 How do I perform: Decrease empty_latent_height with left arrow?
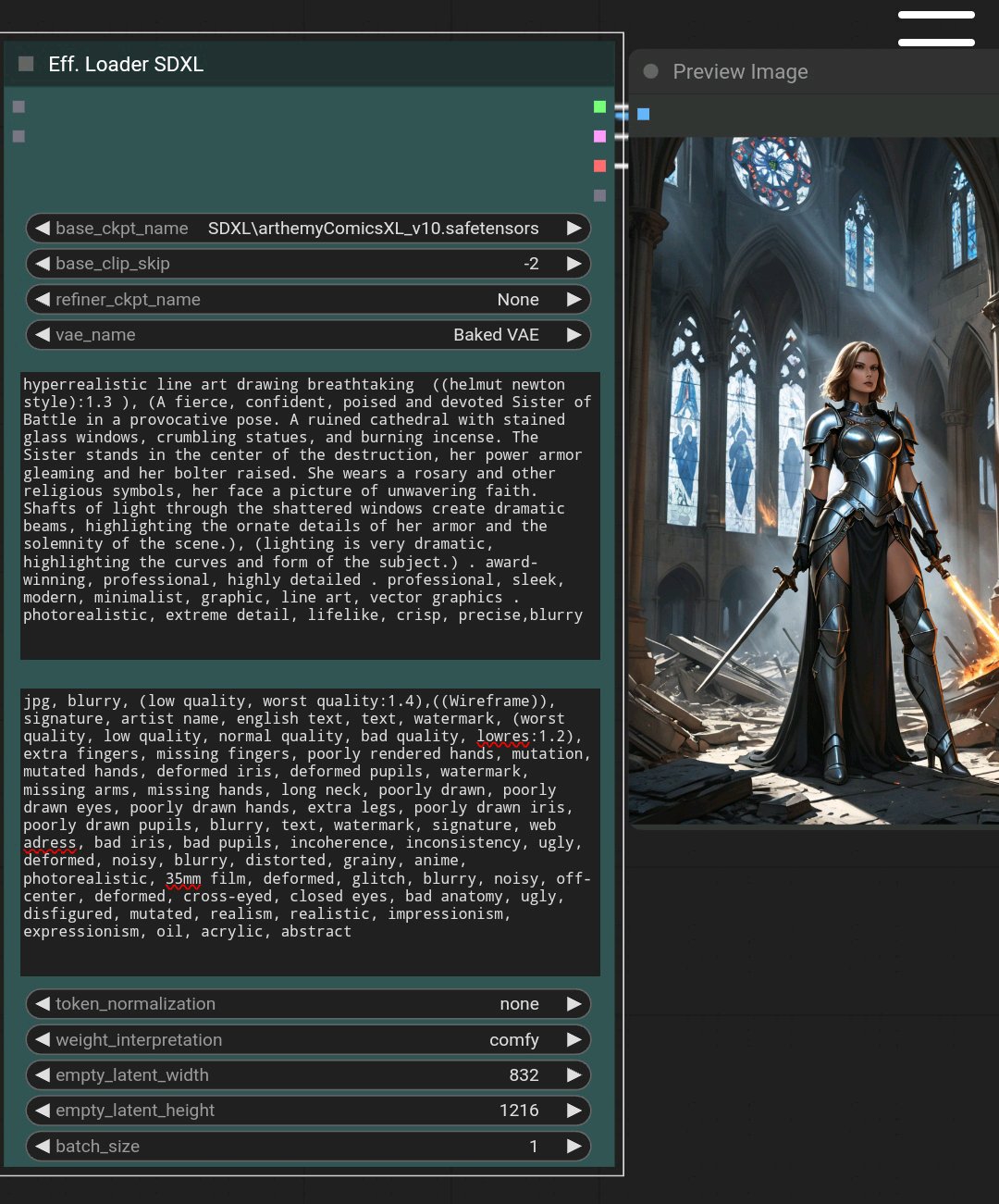[x=43, y=1111]
